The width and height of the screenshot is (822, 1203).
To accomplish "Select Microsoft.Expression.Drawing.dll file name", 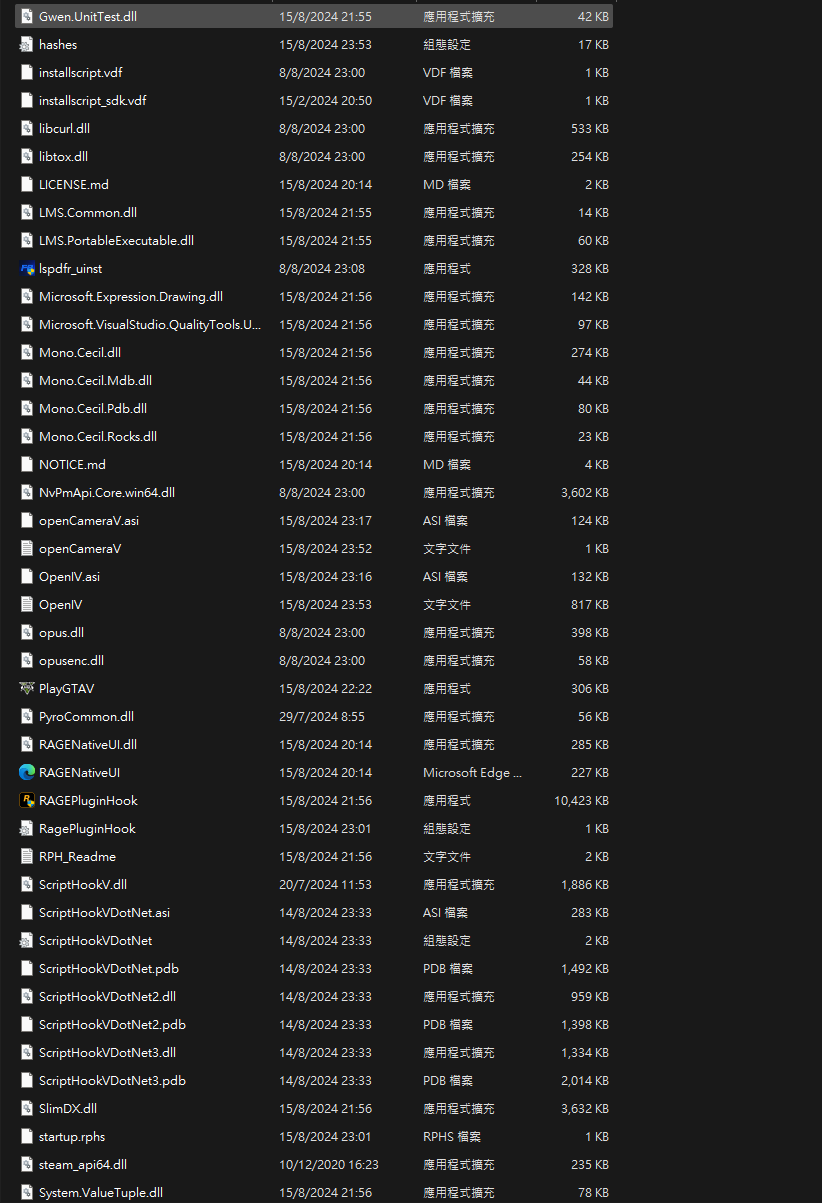I will (x=131, y=297).
